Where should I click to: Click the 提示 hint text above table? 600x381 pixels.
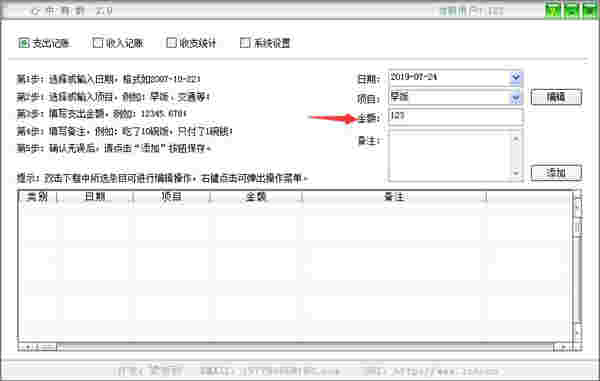pos(163,178)
